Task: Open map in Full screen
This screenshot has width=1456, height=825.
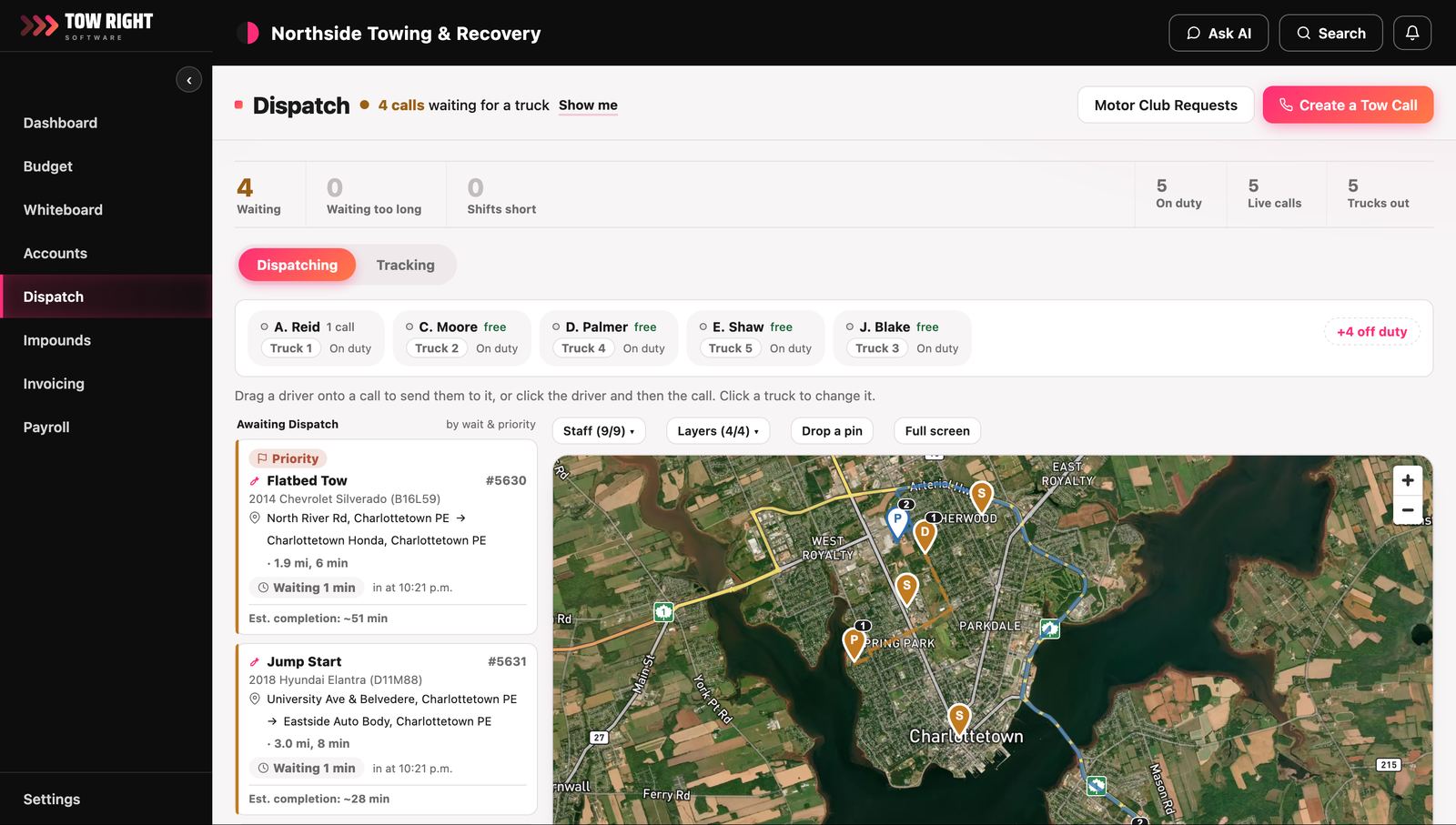Action: coord(937,431)
